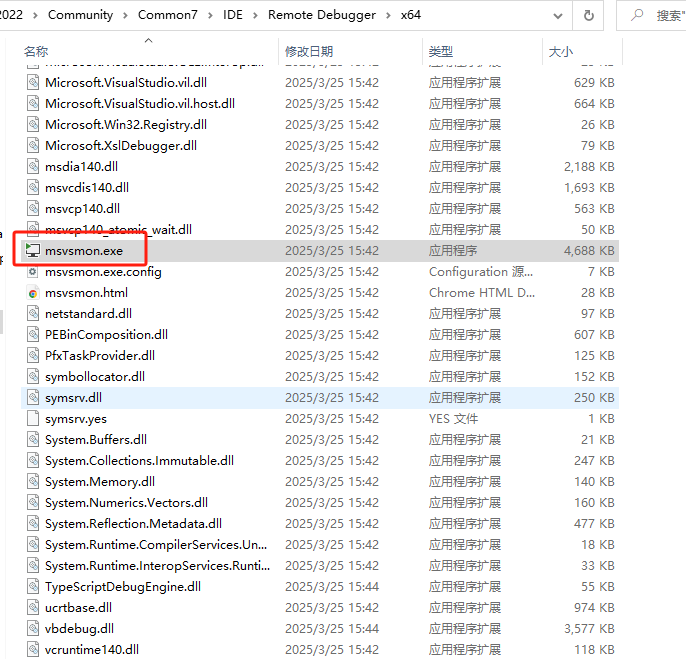Click the DLL icon beside symbollocator.dll

[x=33, y=376]
